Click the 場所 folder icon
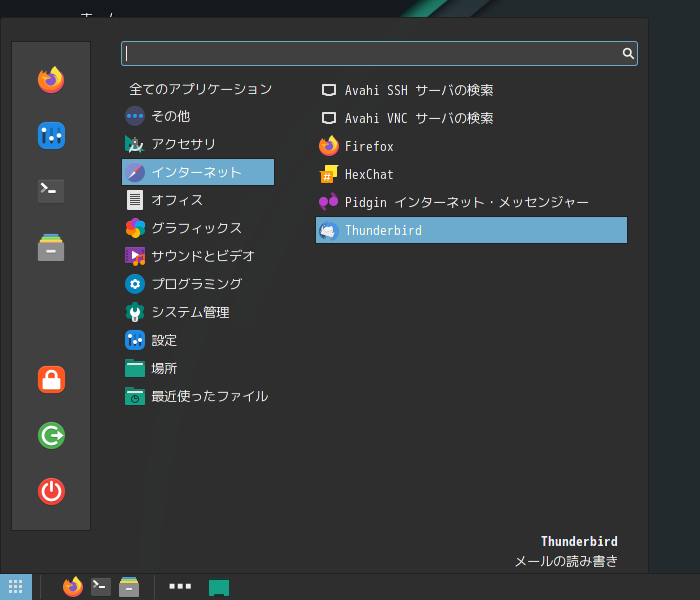This screenshot has height=600, width=700. tap(135, 368)
